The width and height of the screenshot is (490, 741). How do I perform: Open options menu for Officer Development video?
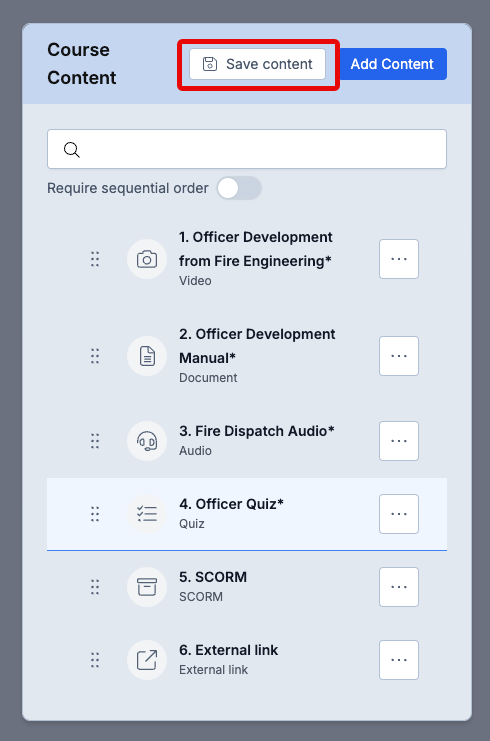399,259
